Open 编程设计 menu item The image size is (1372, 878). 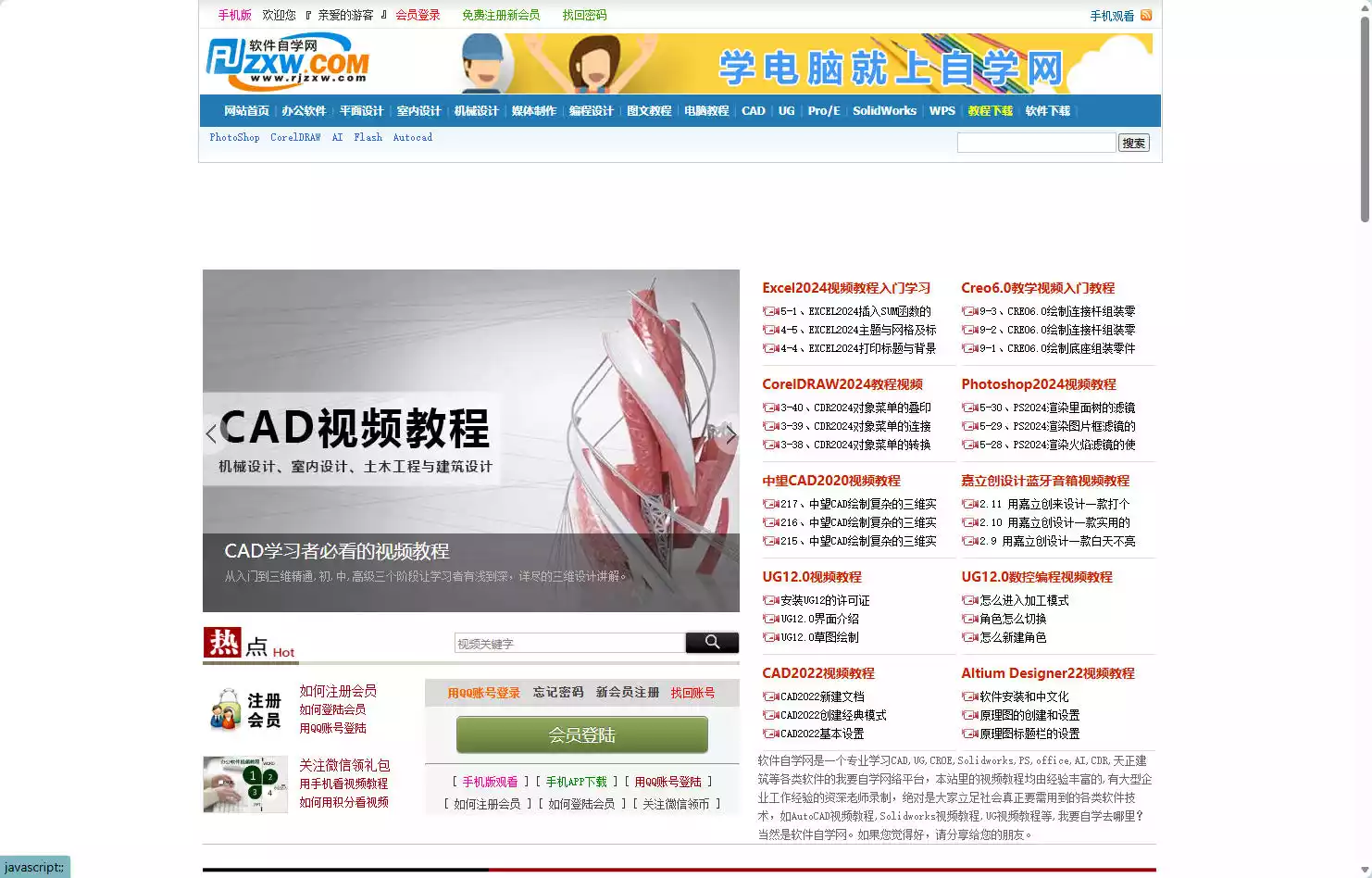tap(591, 110)
